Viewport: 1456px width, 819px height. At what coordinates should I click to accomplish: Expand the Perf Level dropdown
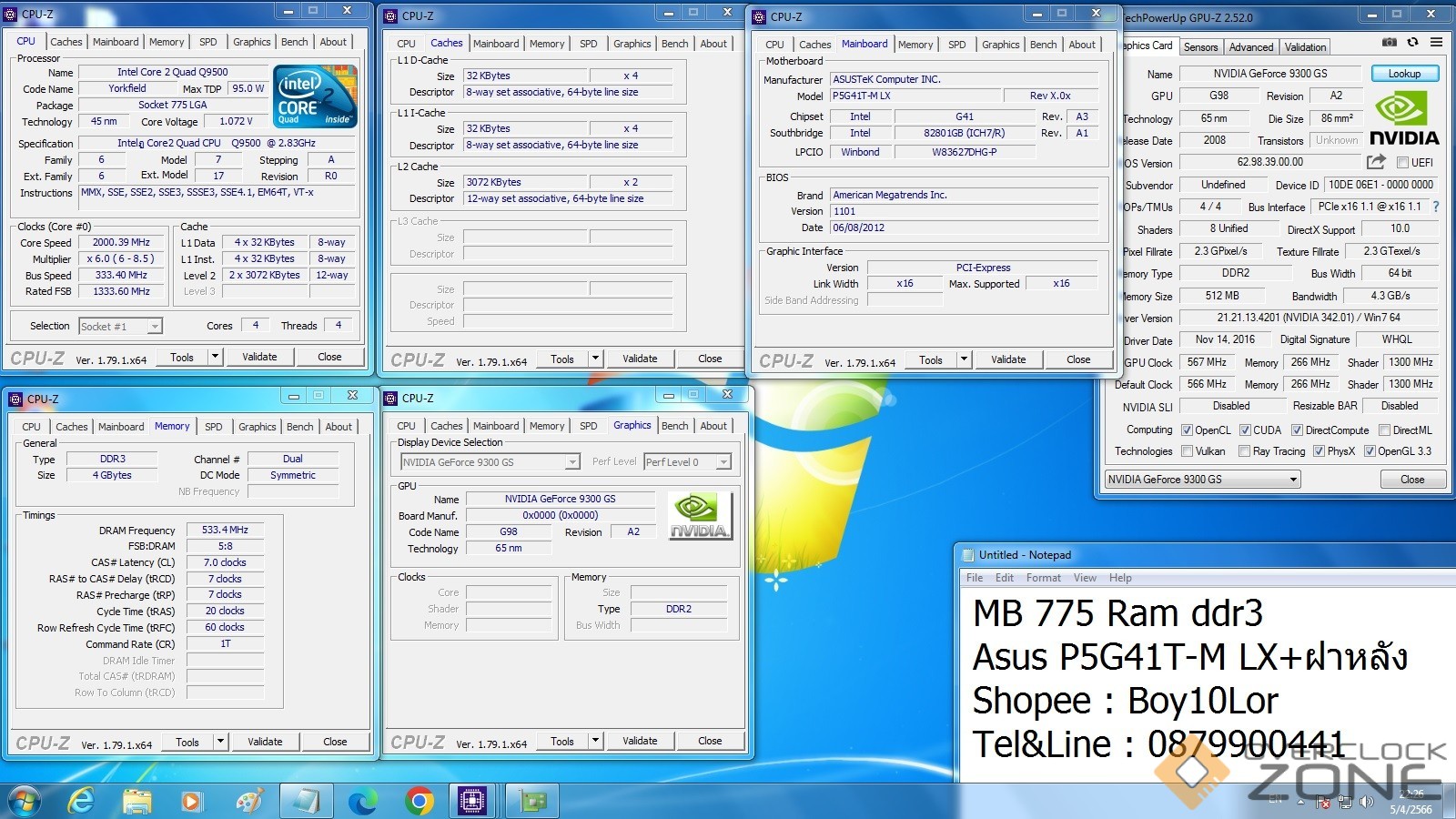coord(723,462)
